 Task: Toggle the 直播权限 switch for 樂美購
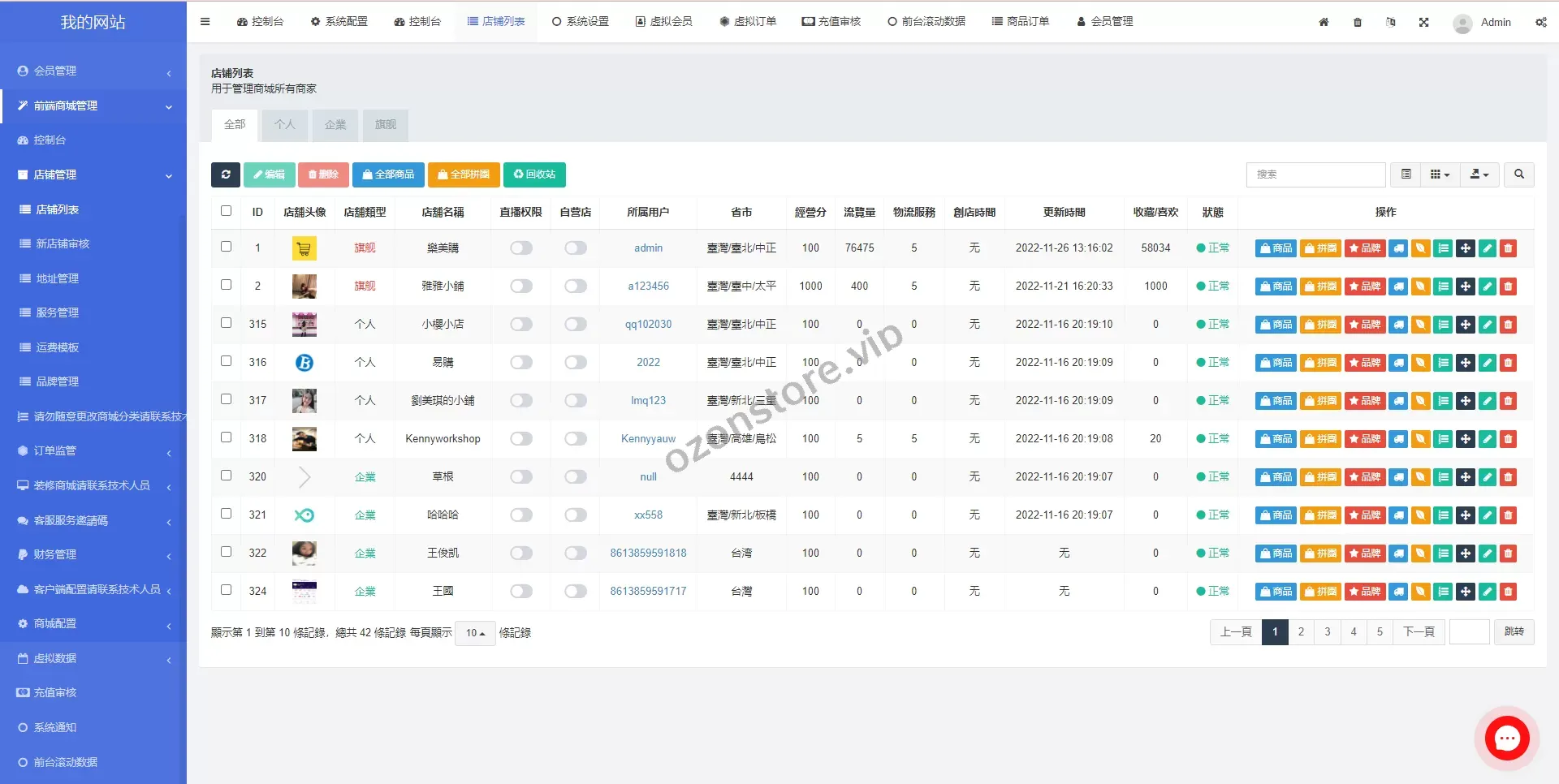tap(521, 248)
